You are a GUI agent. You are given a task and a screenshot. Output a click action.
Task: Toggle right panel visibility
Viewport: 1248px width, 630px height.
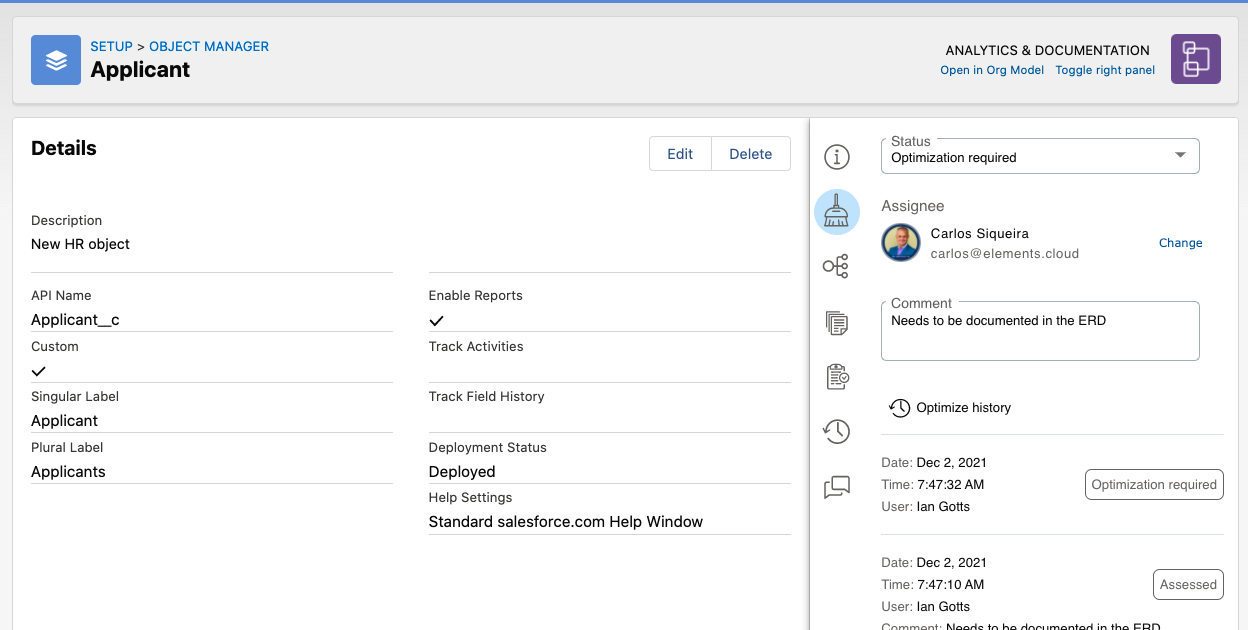[x=1105, y=70]
